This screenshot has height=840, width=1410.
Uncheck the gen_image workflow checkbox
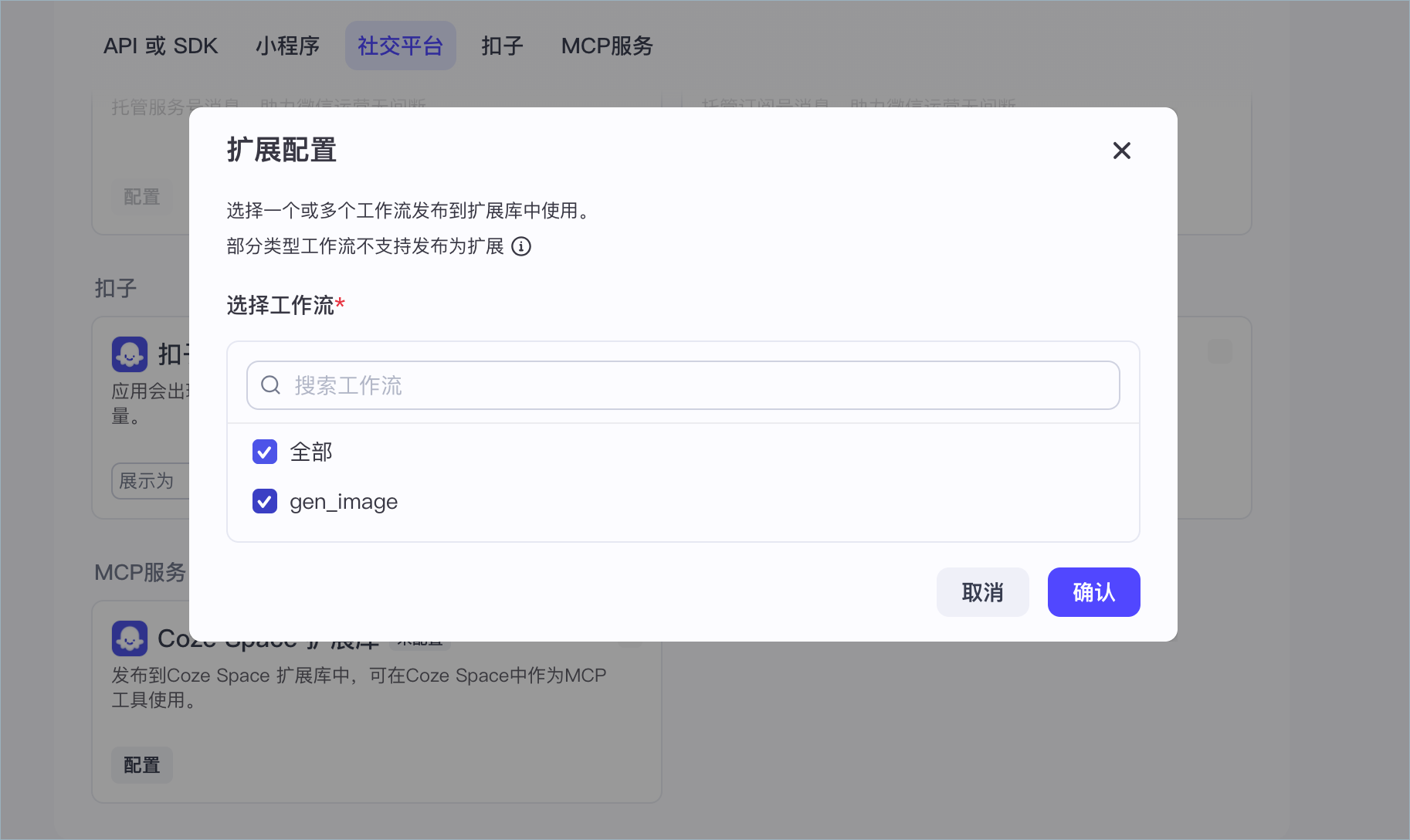click(265, 501)
